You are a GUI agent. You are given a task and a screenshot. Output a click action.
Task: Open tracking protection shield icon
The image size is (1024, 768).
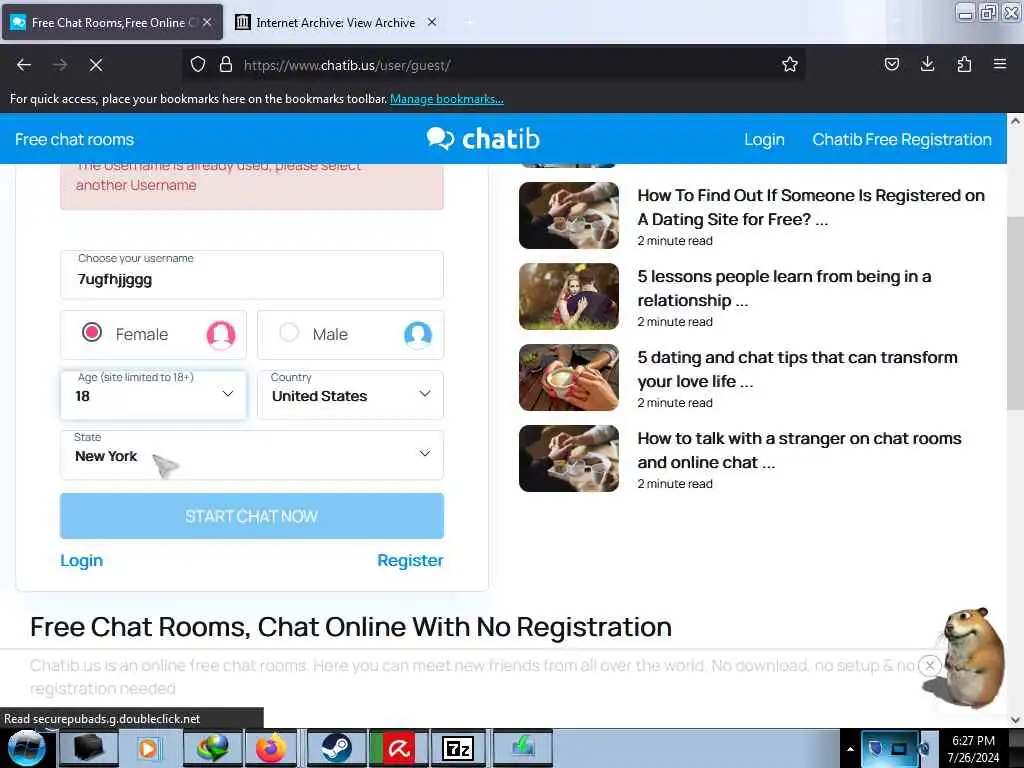(x=198, y=65)
